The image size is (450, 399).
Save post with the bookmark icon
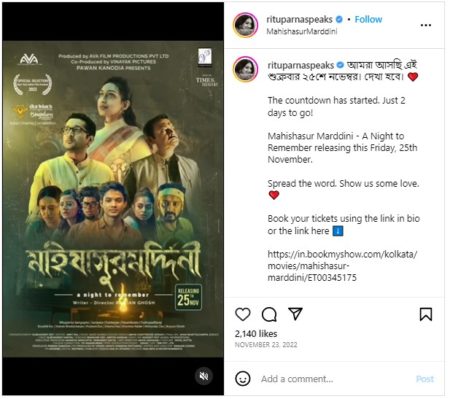426,314
